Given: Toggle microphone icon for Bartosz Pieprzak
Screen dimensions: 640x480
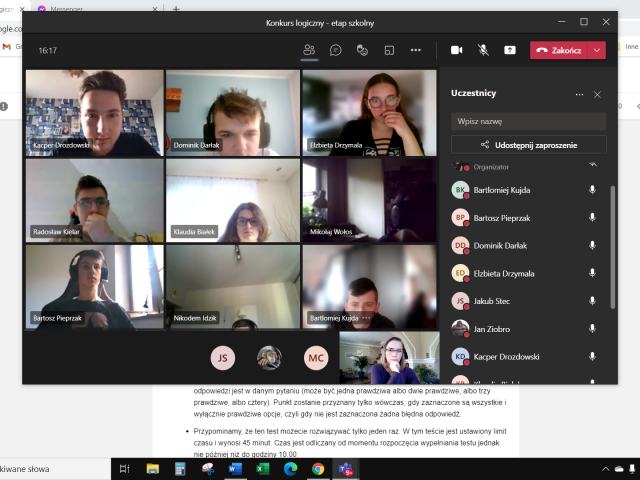Looking at the screenshot, I should [592, 218].
